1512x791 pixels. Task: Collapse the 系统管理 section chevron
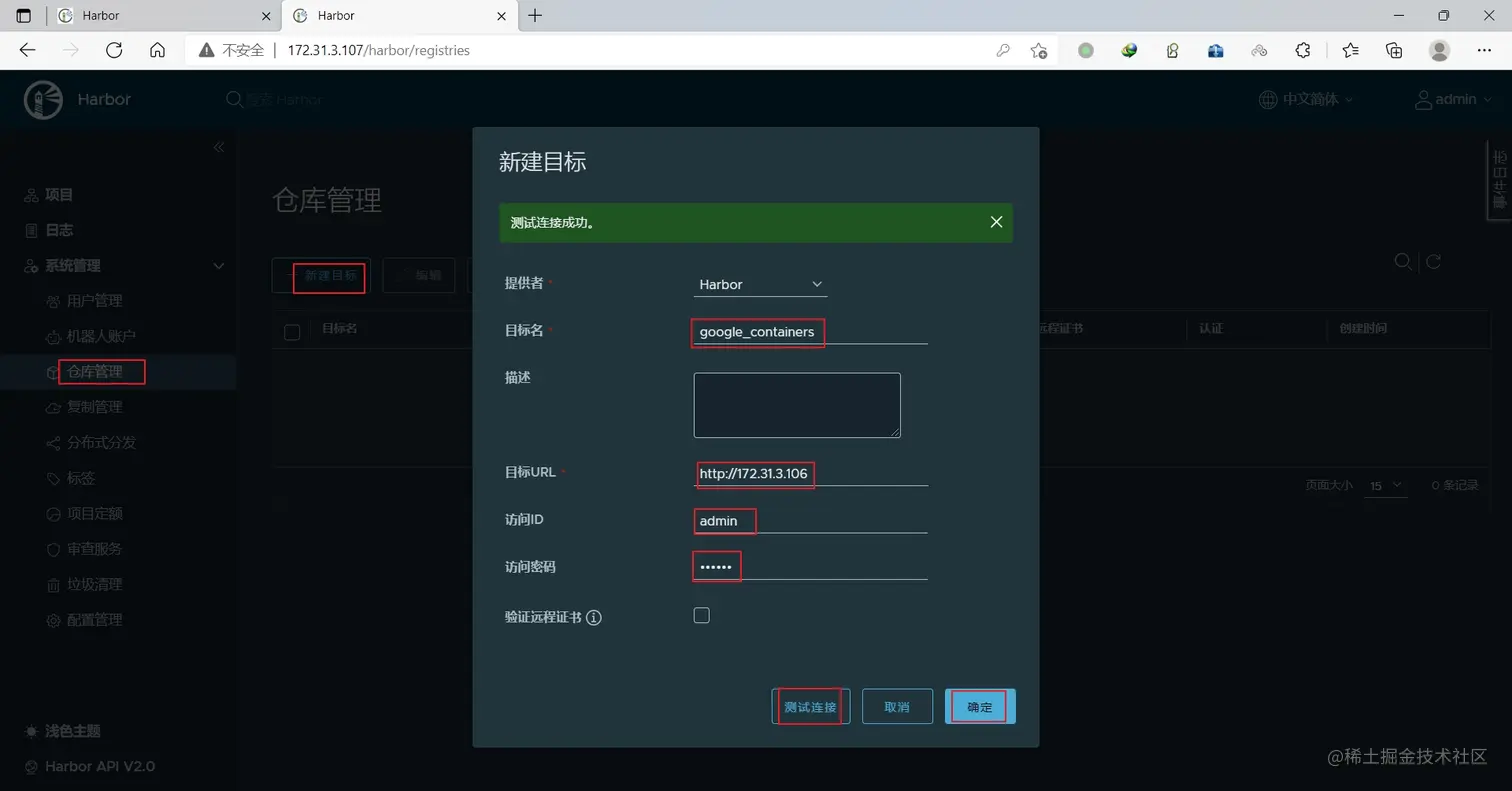pyautogui.click(x=218, y=266)
